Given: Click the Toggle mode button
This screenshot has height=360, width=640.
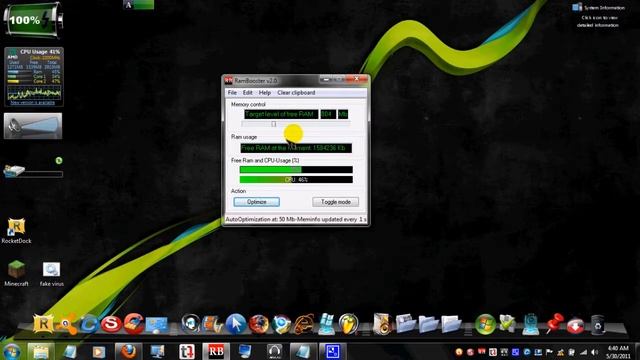Looking at the screenshot, I should pos(336,202).
